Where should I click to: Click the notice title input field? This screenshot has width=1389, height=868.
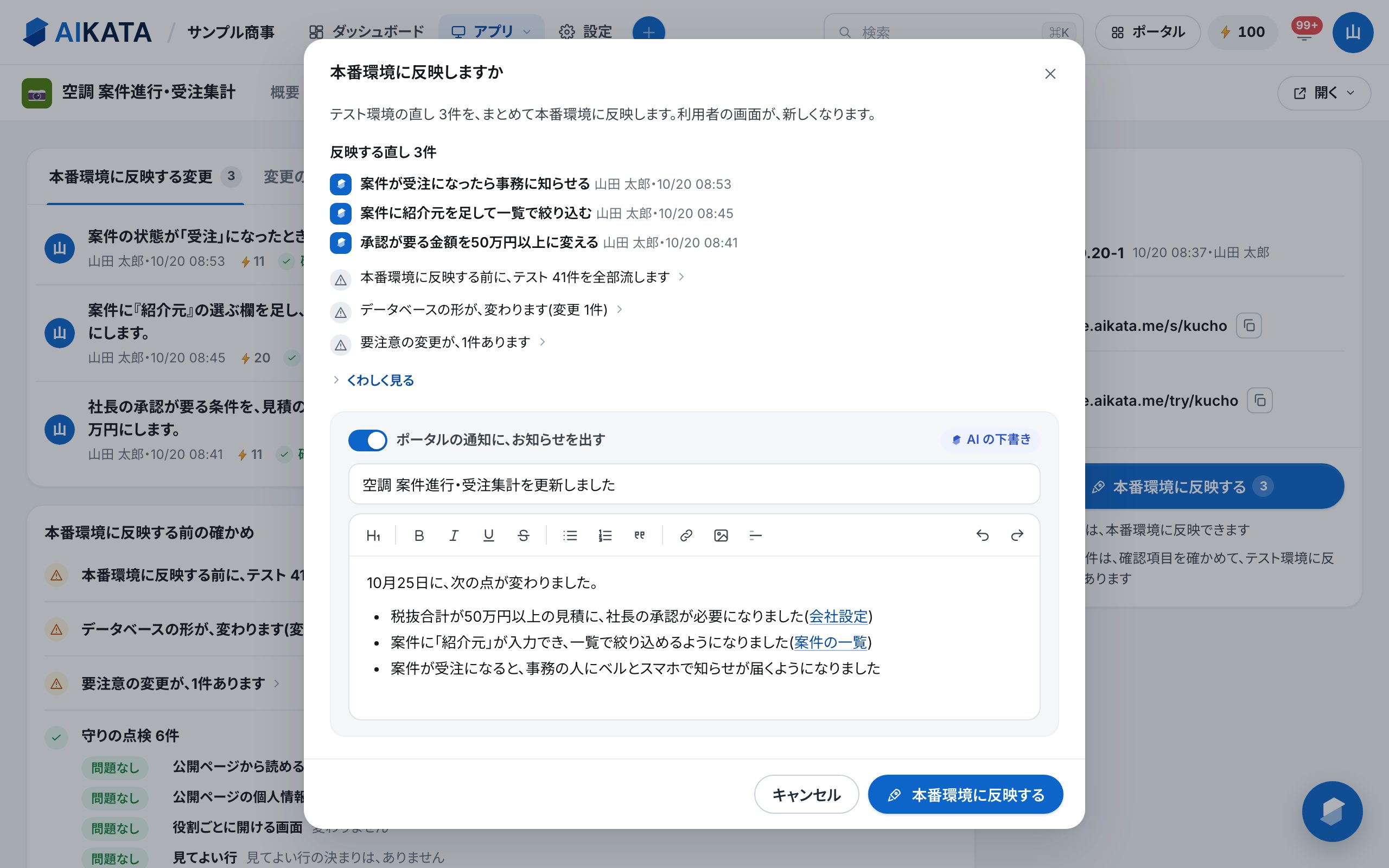(x=694, y=484)
